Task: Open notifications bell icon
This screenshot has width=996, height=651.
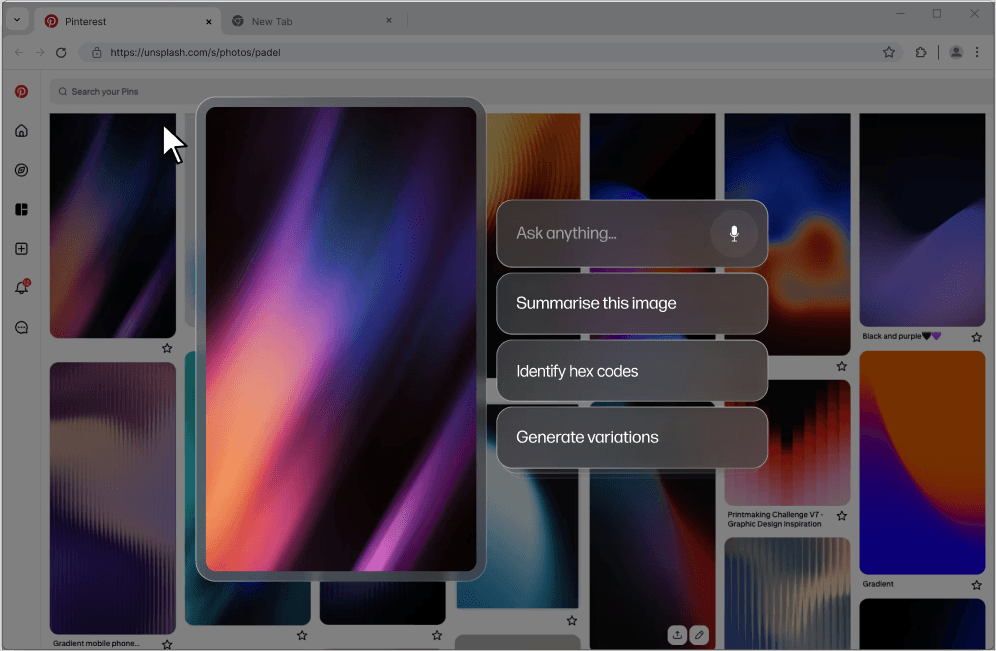Action: click(x=22, y=287)
